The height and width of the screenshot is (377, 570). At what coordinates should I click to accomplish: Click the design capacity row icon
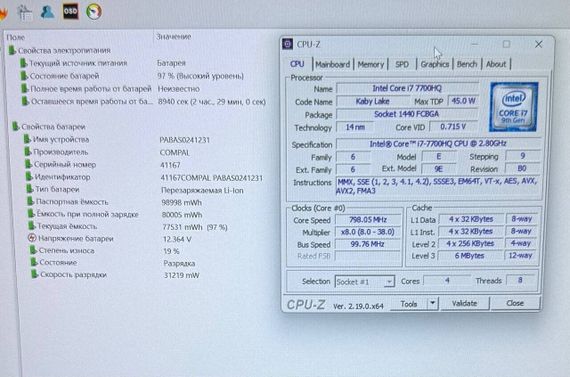tap(31, 201)
